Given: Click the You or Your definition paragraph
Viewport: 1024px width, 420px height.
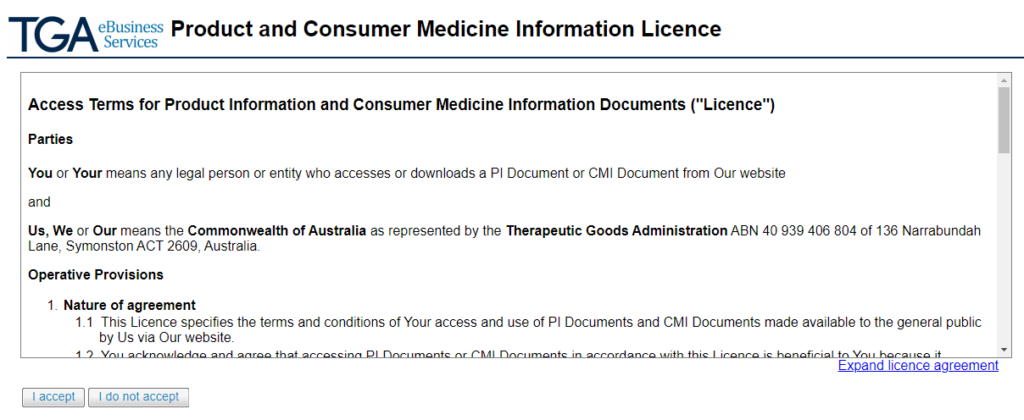Looking at the screenshot, I should tap(406, 173).
